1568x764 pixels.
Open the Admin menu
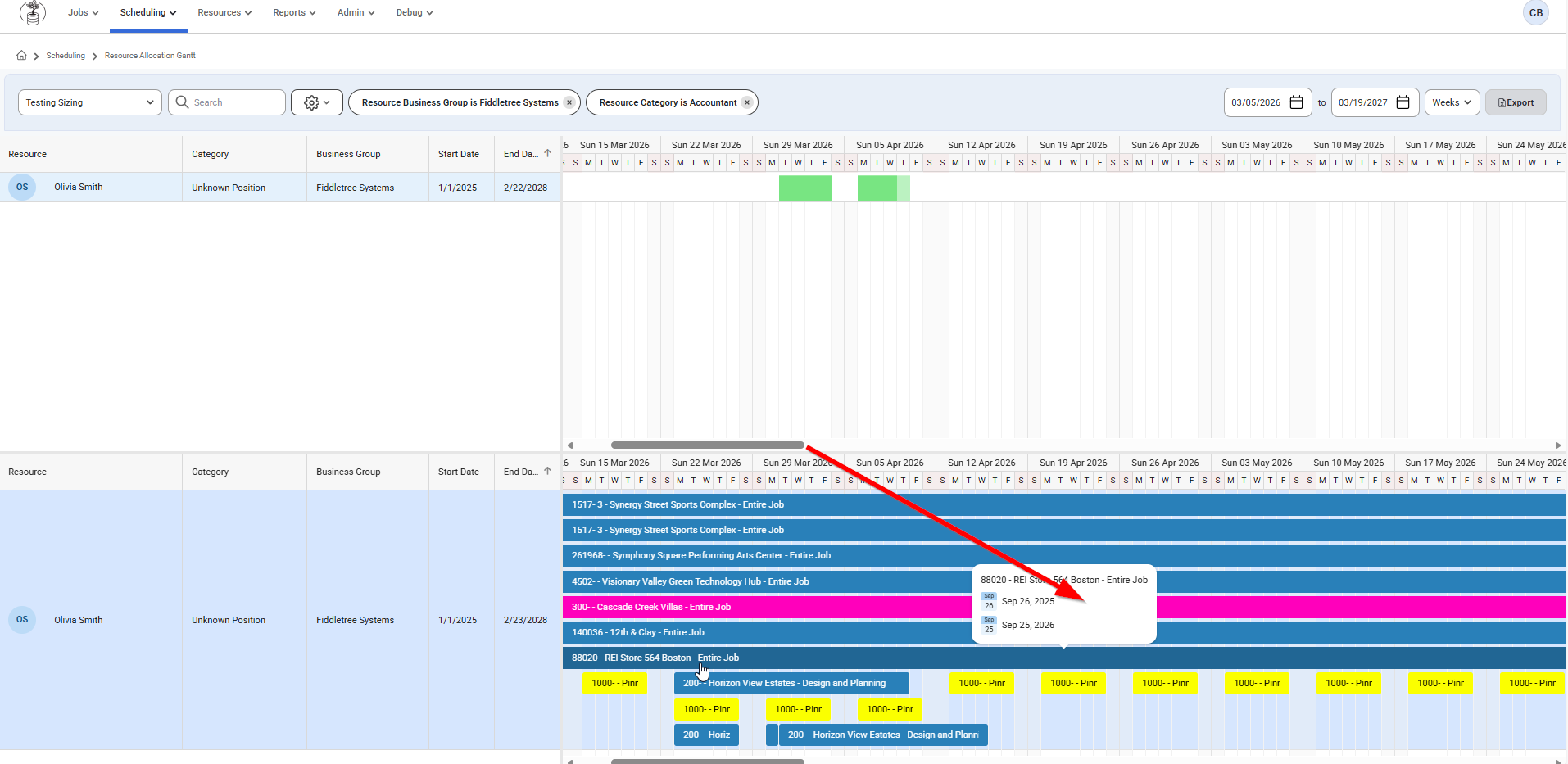356,13
